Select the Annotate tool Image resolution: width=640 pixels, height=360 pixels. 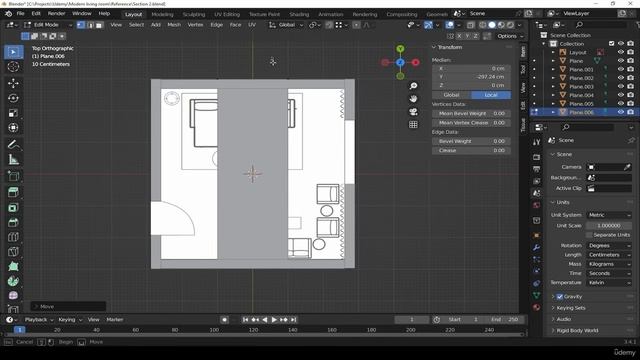tap(13, 144)
